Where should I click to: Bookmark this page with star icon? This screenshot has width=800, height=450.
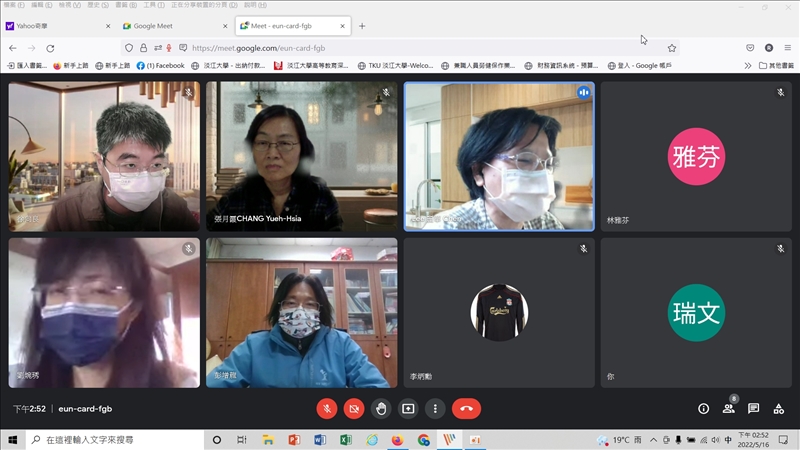click(672, 47)
